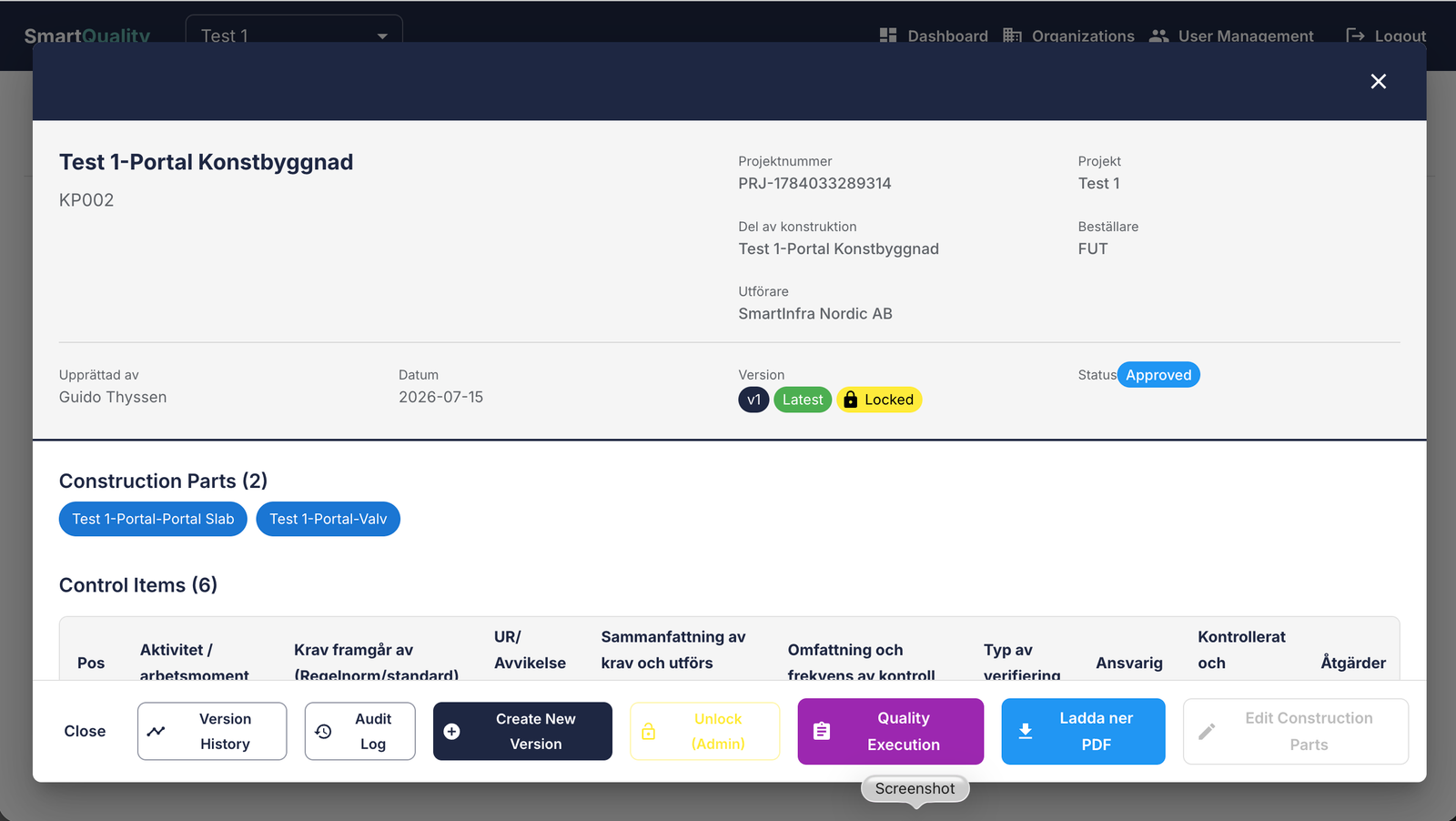
Task: Close the dialog with the X button
Action: point(1378,82)
